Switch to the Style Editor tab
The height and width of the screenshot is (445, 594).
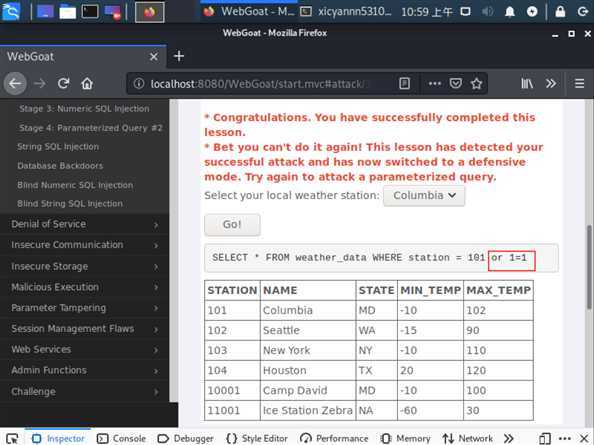click(x=256, y=439)
